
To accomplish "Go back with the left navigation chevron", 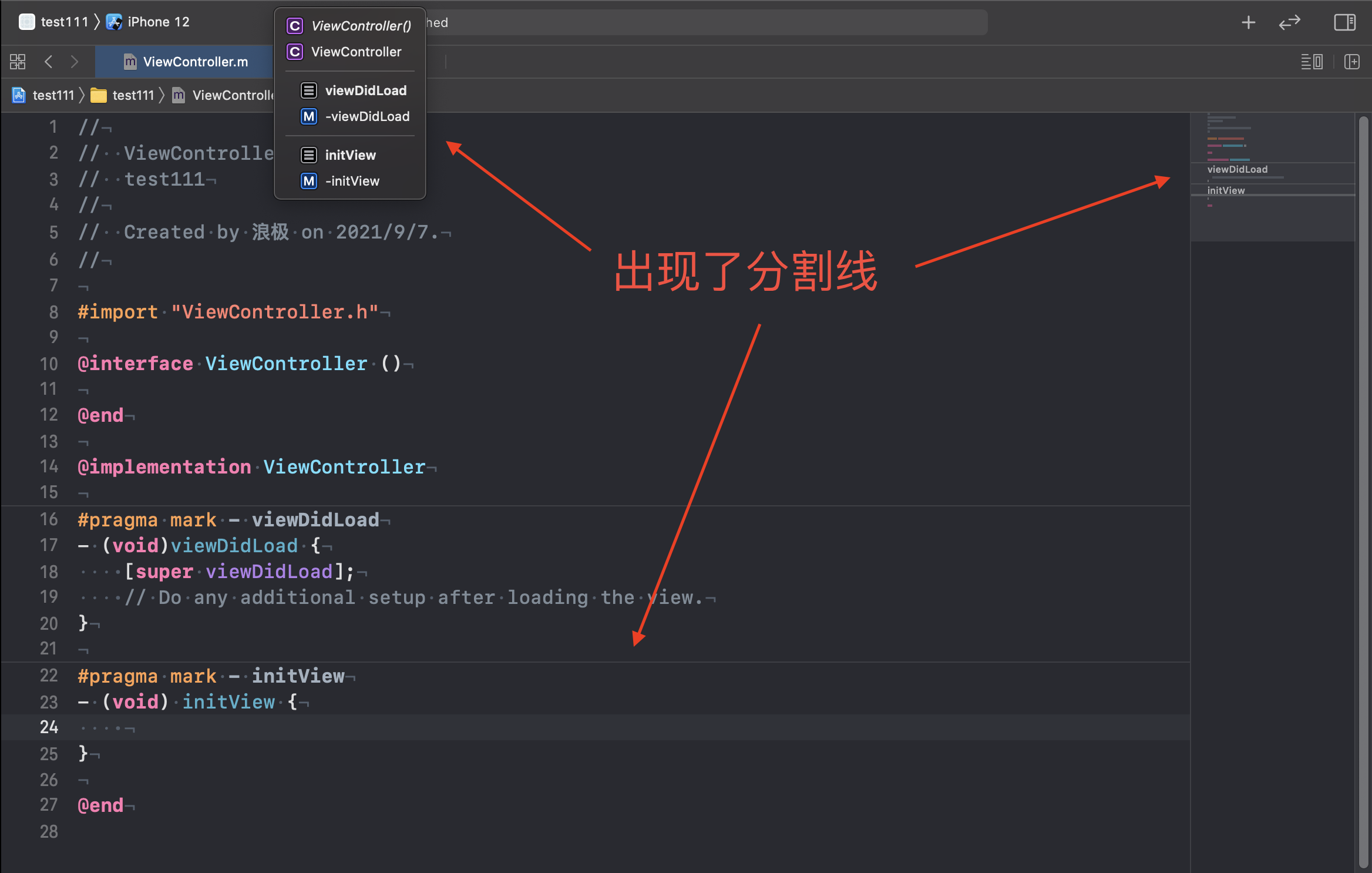I will (x=49, y=62).
